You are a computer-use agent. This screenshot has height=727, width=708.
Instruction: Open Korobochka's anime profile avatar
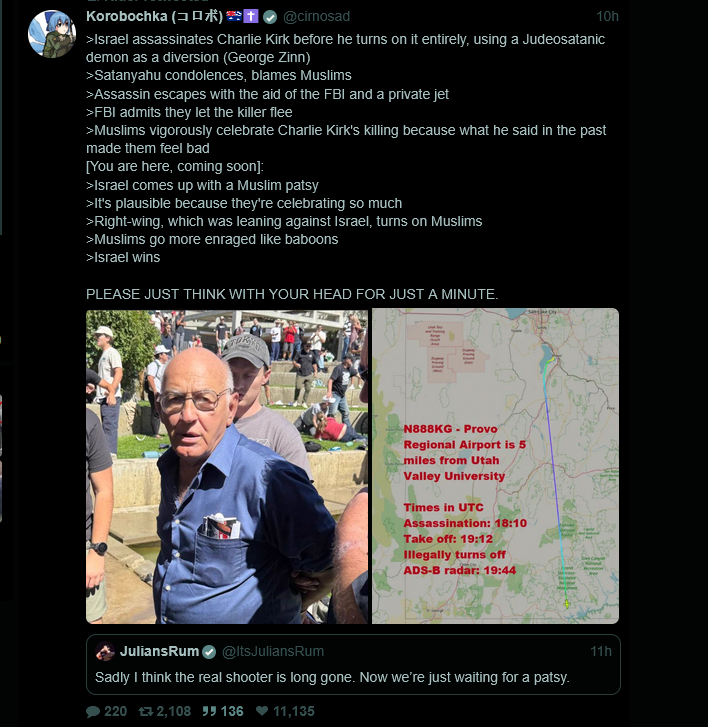click(52, 34)
